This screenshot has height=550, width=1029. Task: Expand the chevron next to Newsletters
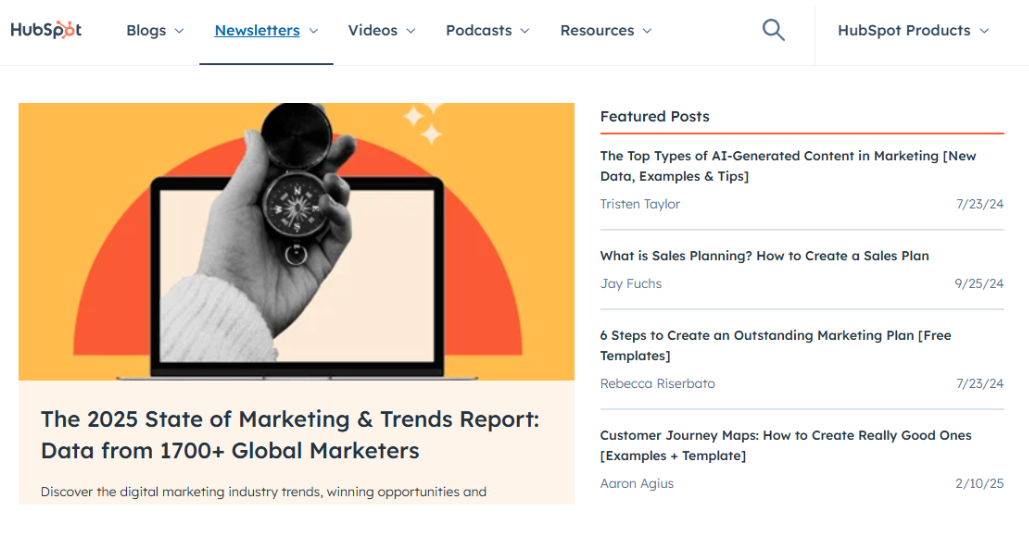tap(314, 31)
